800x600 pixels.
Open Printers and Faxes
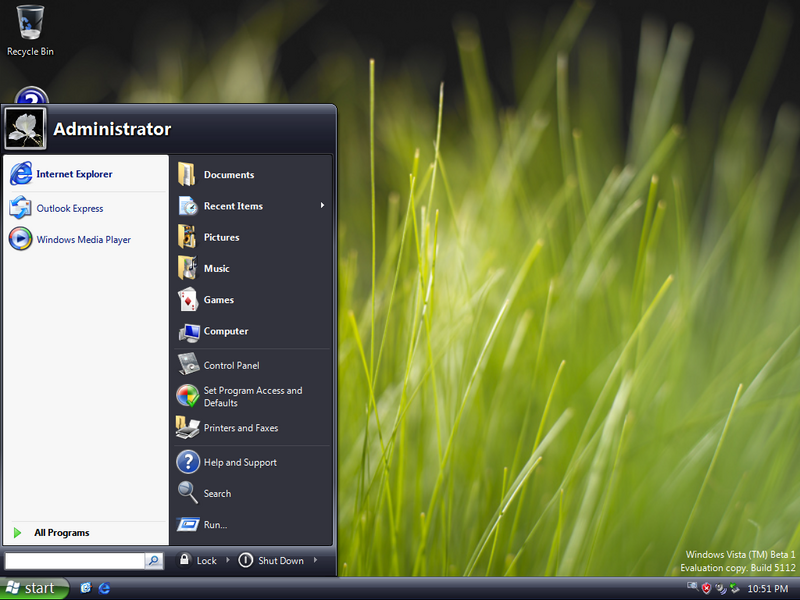point(240,428)
